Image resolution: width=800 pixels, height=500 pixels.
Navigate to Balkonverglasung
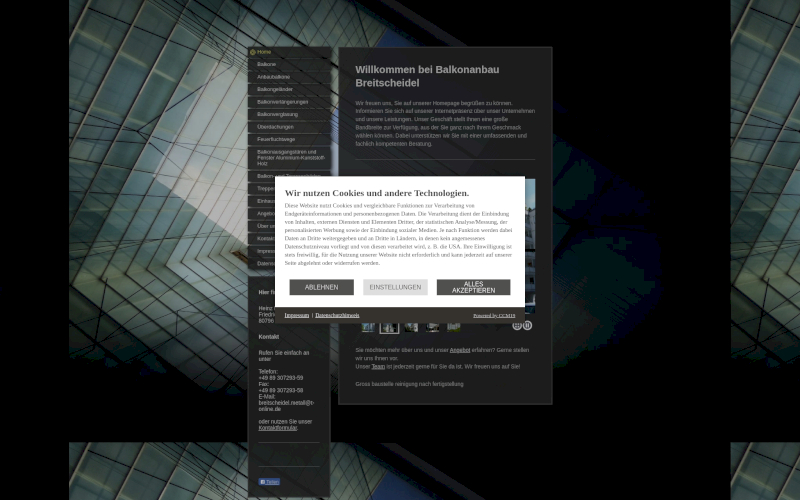(x=277, y=114)
